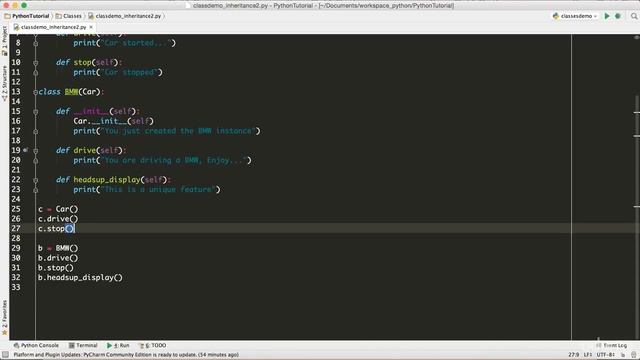Collapse def drive fold marker on line 19
Image resolution: width=640 pixels, height=360 pixels.
point(36,151)
